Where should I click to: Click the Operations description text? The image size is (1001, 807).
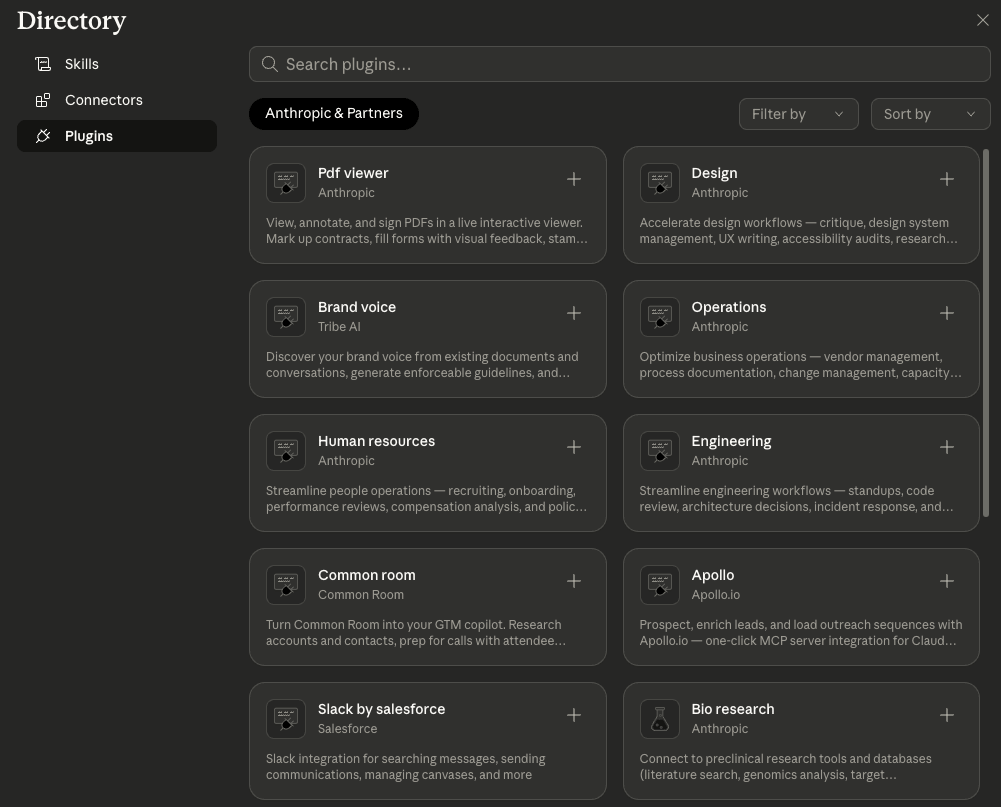pos(801,365)
